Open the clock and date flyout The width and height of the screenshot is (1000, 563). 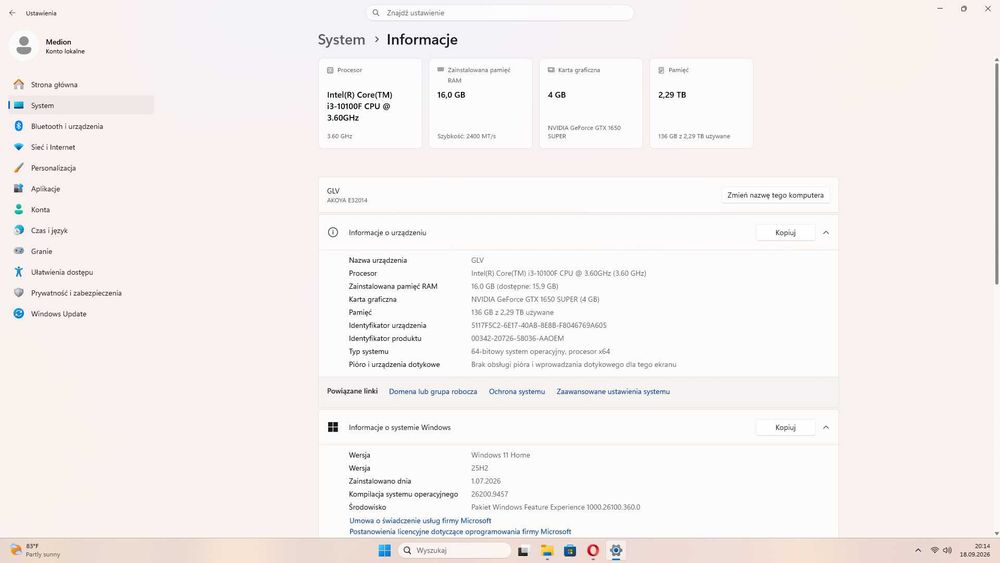974,550
